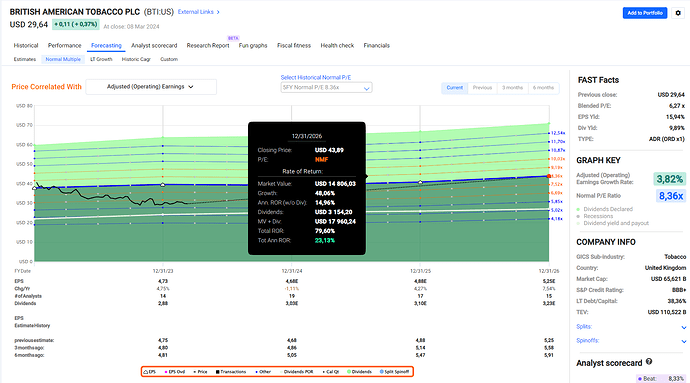Screen dimensions: 690x383
Task: Select the Custom sub-tab
Action: tap(169, 59)
